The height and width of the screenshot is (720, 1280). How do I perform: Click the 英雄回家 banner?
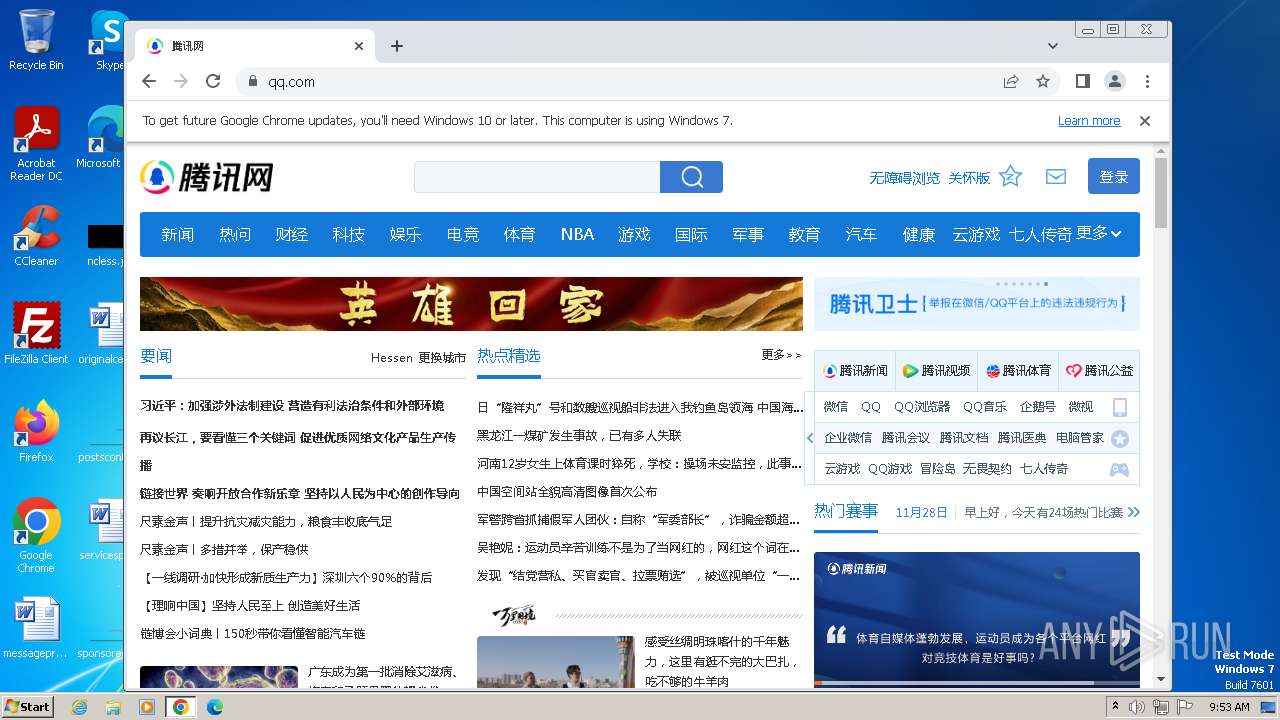click(471, 304)
